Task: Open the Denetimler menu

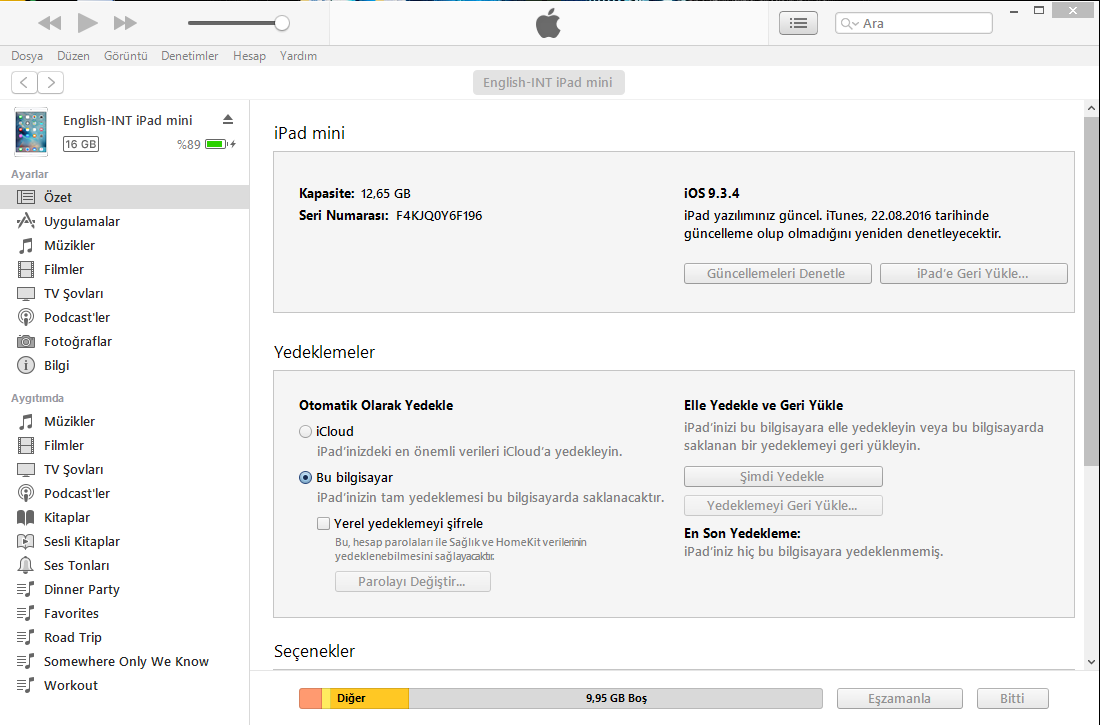Action: point(189,56)
